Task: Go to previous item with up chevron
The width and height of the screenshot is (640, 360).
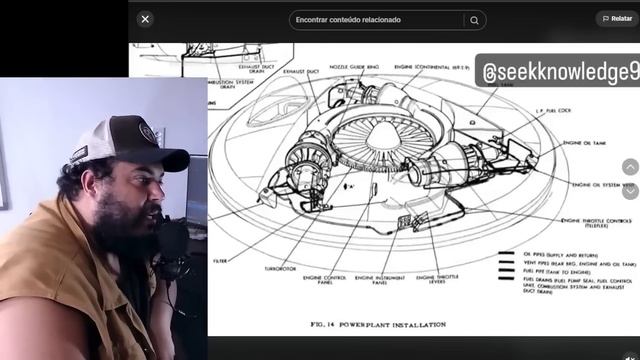Action: (x=630, y=167)
